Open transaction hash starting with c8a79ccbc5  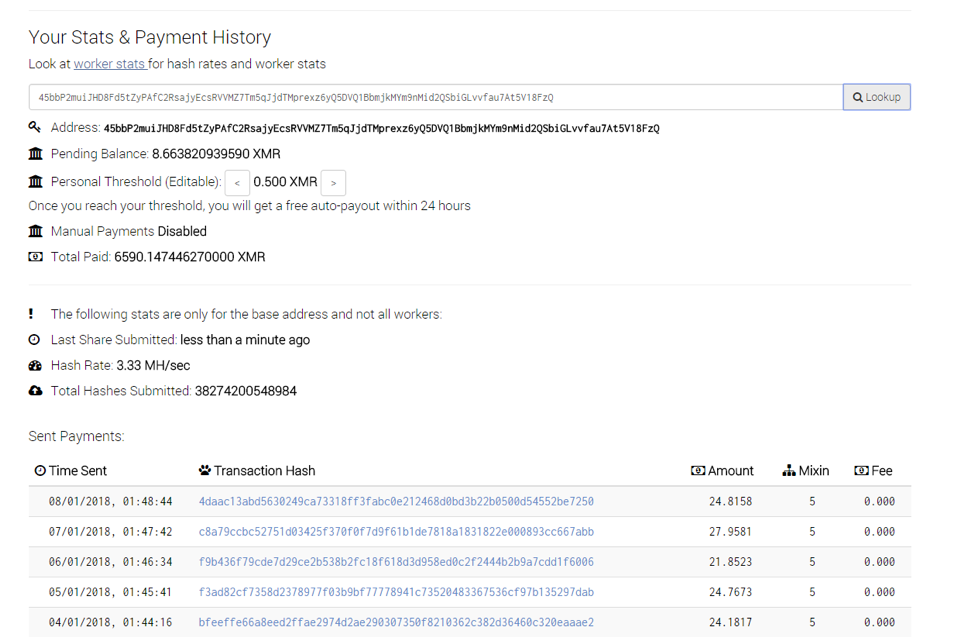click(396, 532)
